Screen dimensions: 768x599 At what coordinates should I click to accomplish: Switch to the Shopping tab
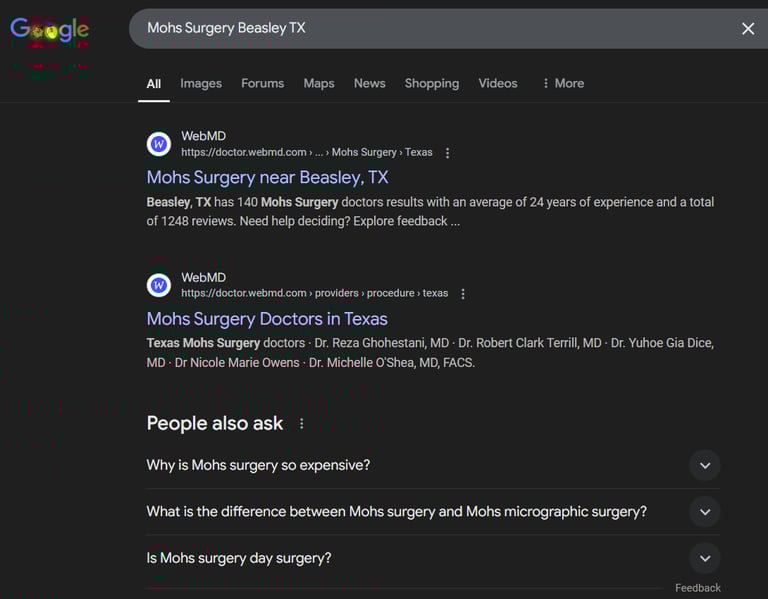point(432,84)
